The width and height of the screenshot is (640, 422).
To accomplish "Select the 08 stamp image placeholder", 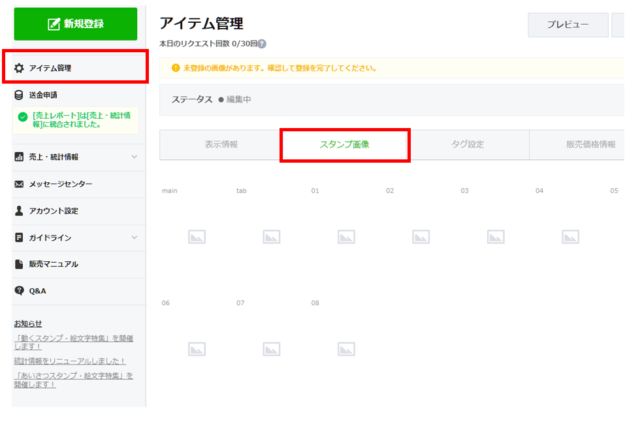I will coord(346,349).
